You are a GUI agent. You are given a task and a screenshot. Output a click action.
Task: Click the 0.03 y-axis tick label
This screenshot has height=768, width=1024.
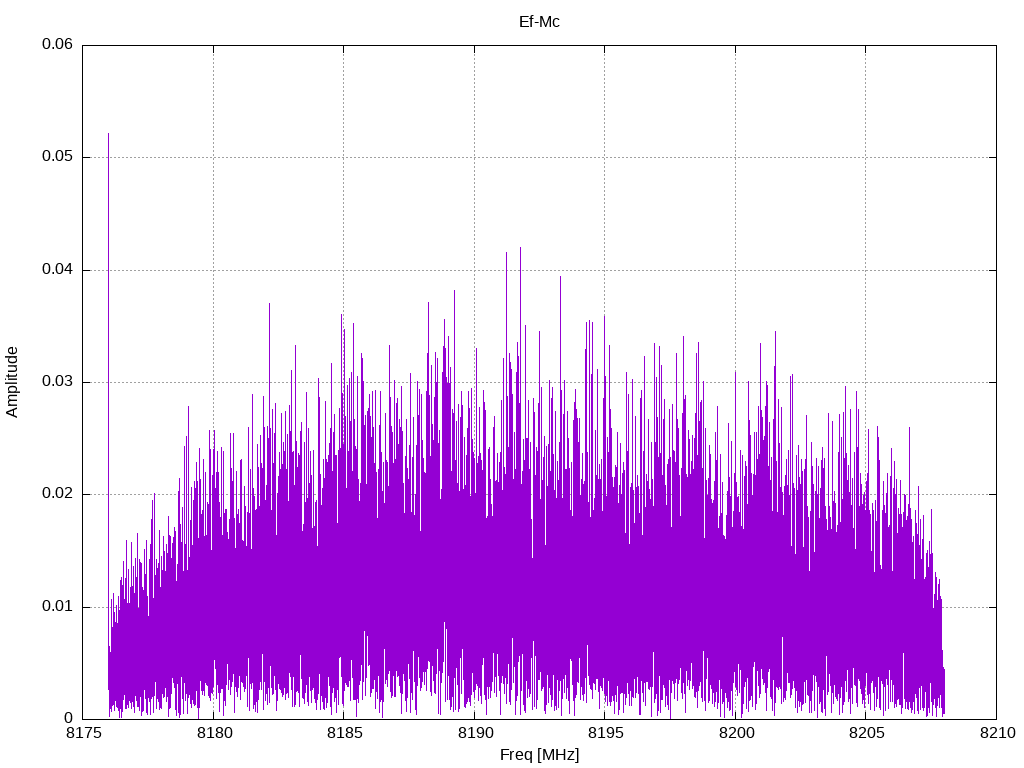tap(57, 381)
